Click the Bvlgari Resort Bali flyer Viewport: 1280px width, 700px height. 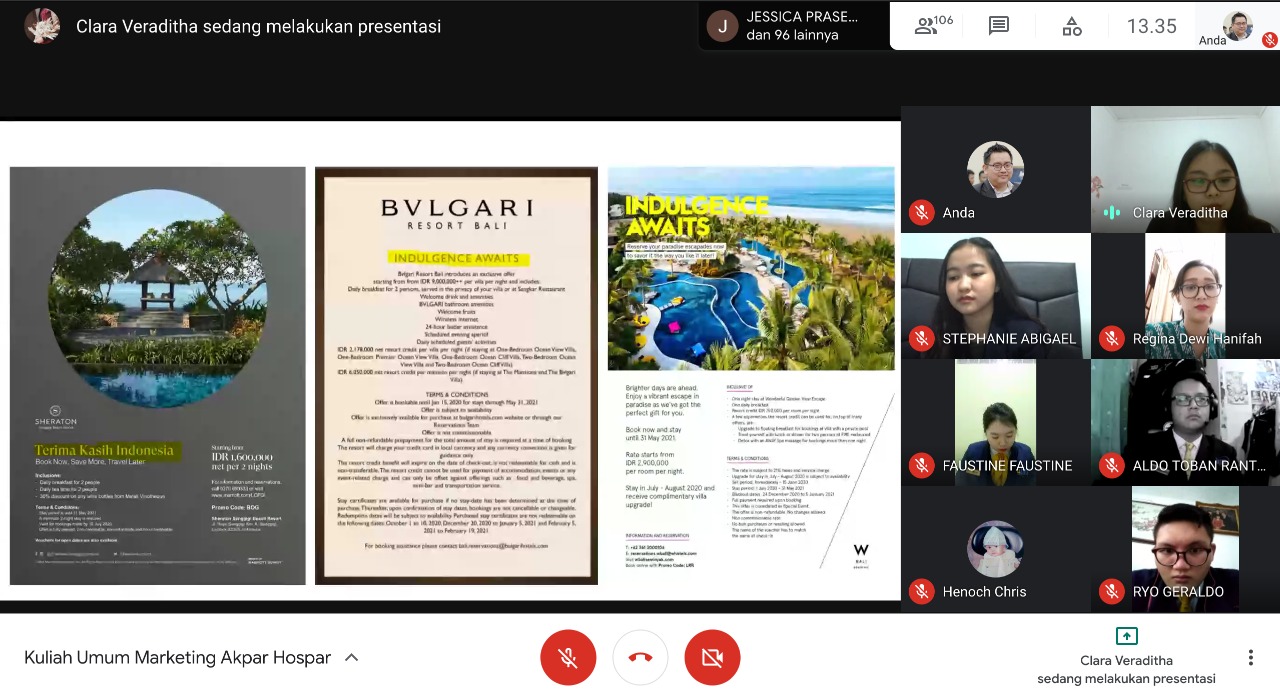point(456,375)
